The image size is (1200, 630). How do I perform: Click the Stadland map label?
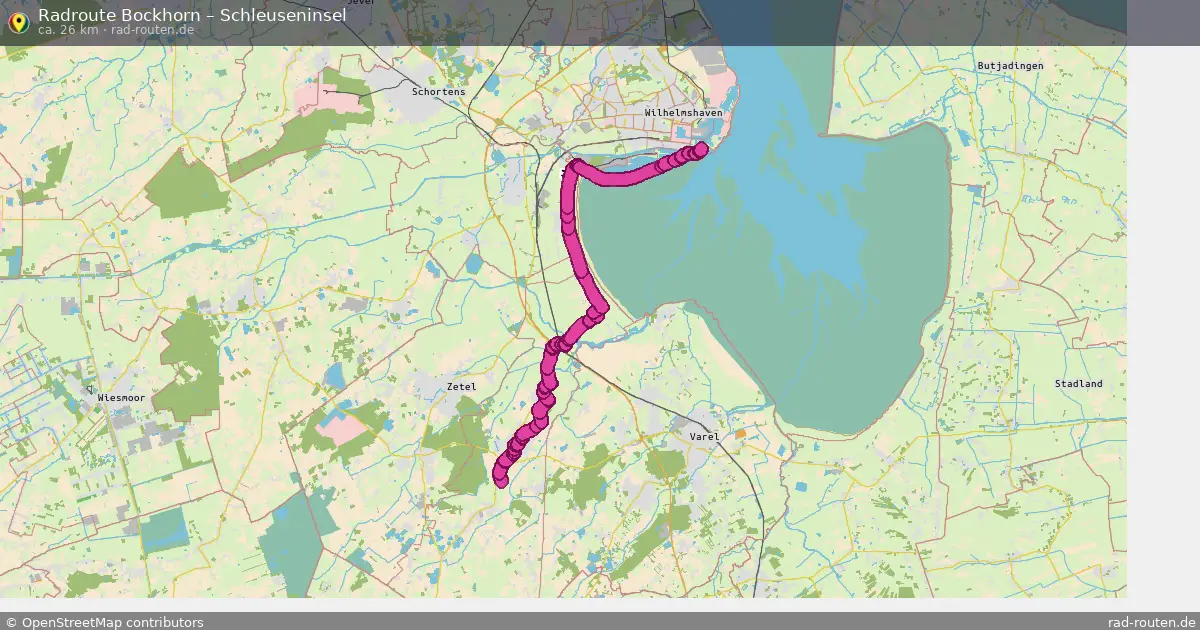(1079, 384)
